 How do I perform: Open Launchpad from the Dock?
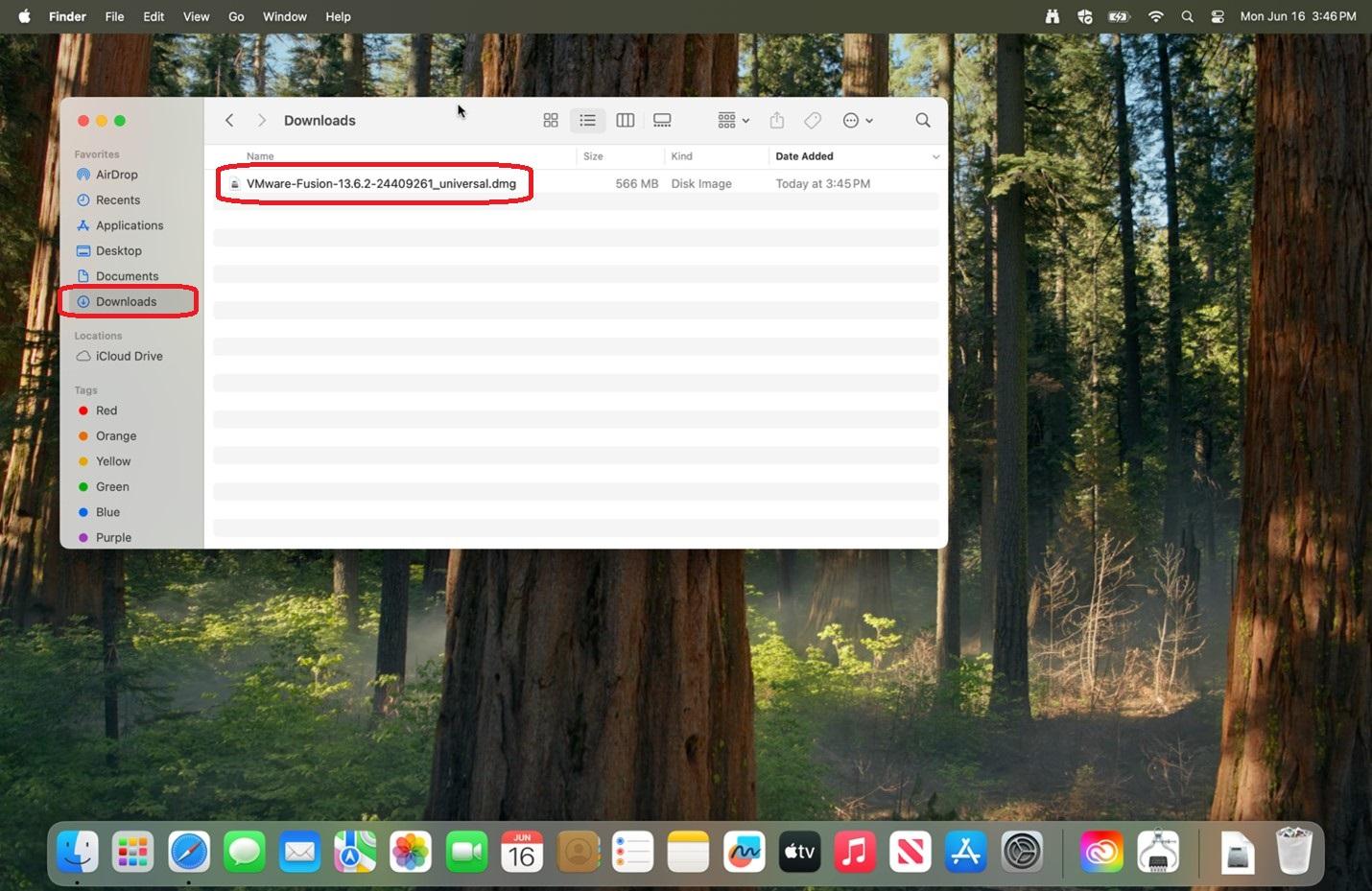(132, 852)
